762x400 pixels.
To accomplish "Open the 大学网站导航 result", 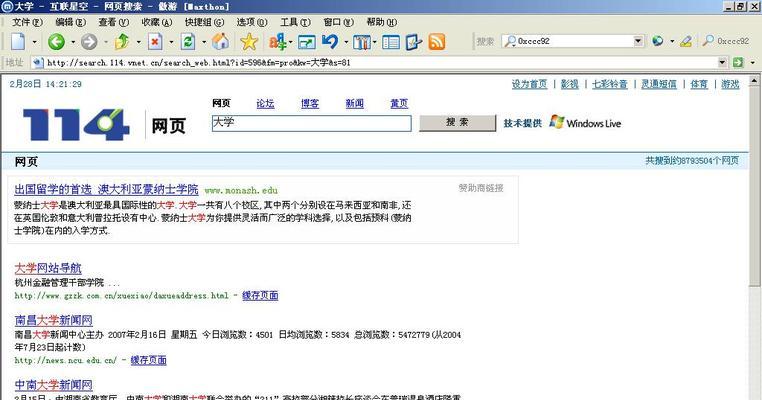I will 48,268.
